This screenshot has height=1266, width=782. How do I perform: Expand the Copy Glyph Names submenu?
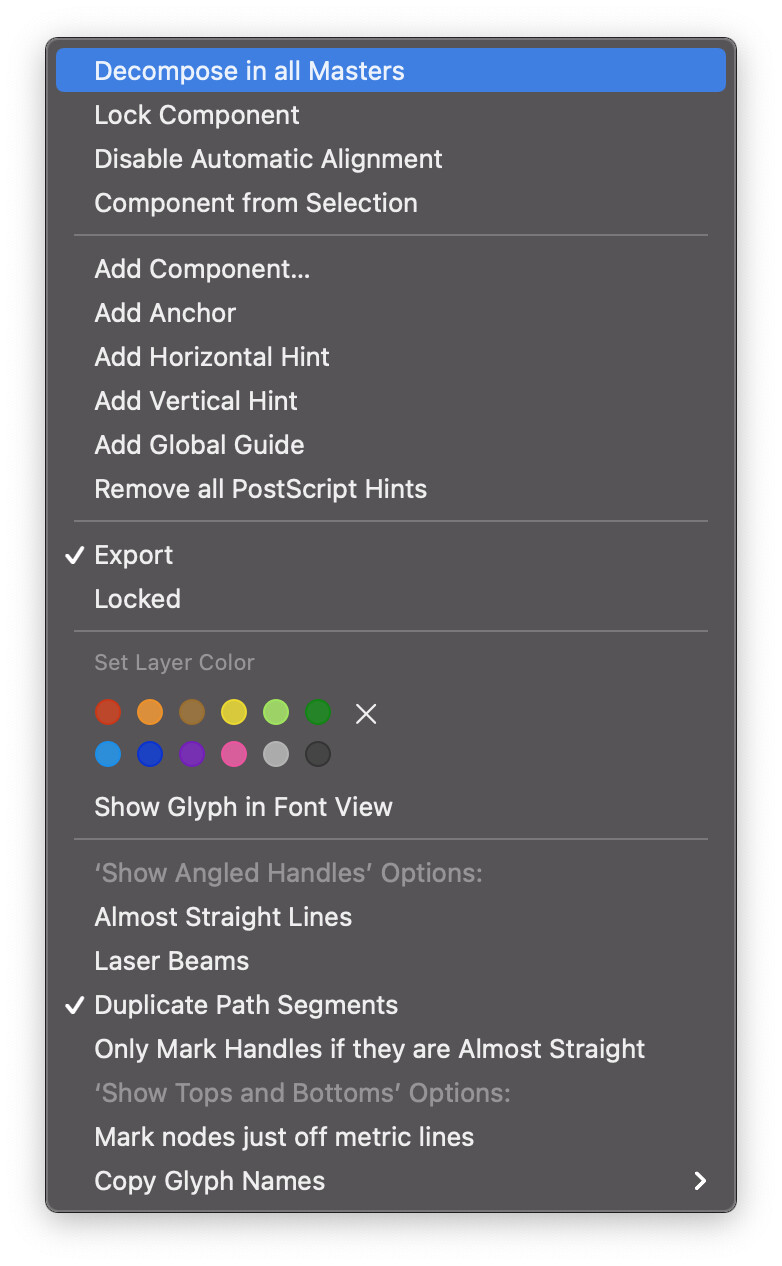(x=210, y=1181)
